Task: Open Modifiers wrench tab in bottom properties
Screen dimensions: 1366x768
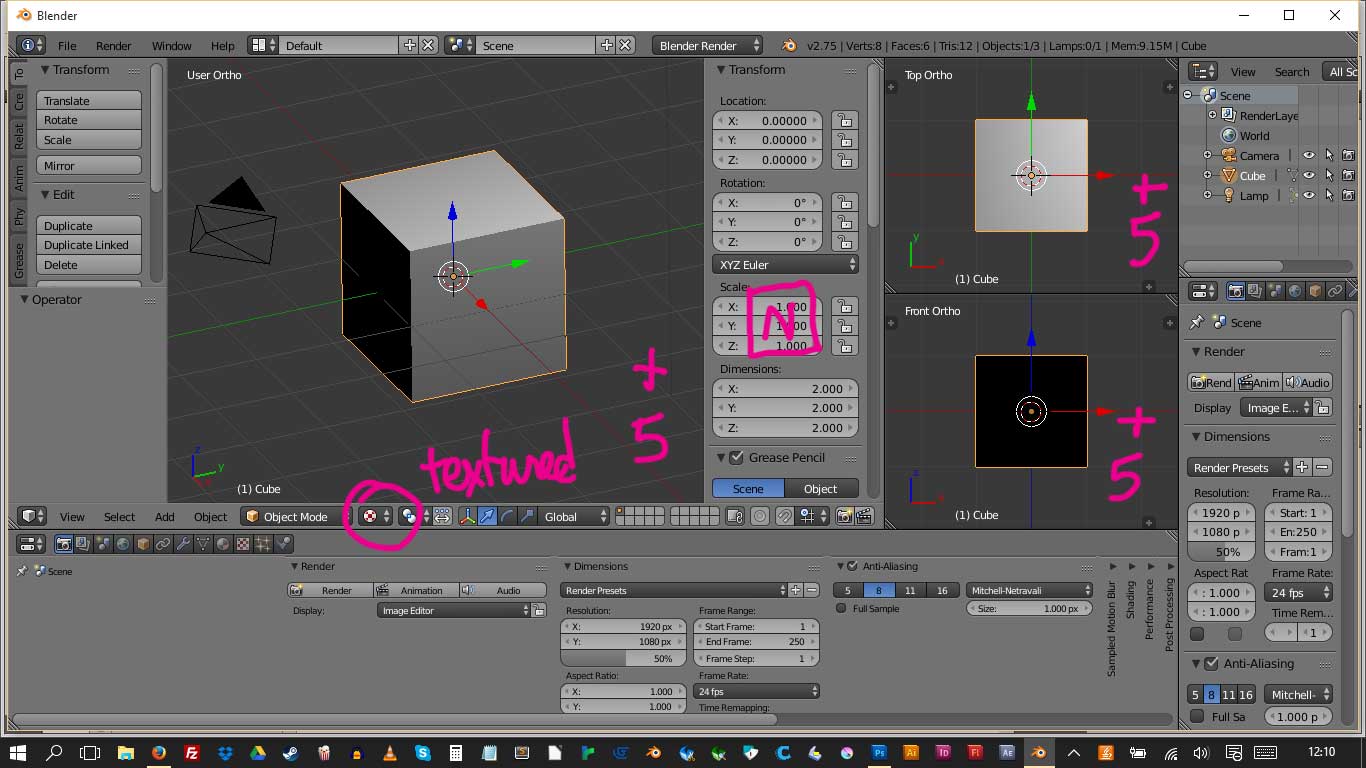Action: pos(182,544)
